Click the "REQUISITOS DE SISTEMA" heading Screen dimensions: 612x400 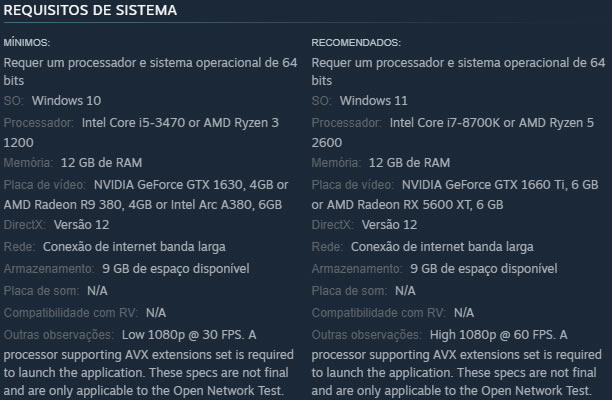[91, 11]
